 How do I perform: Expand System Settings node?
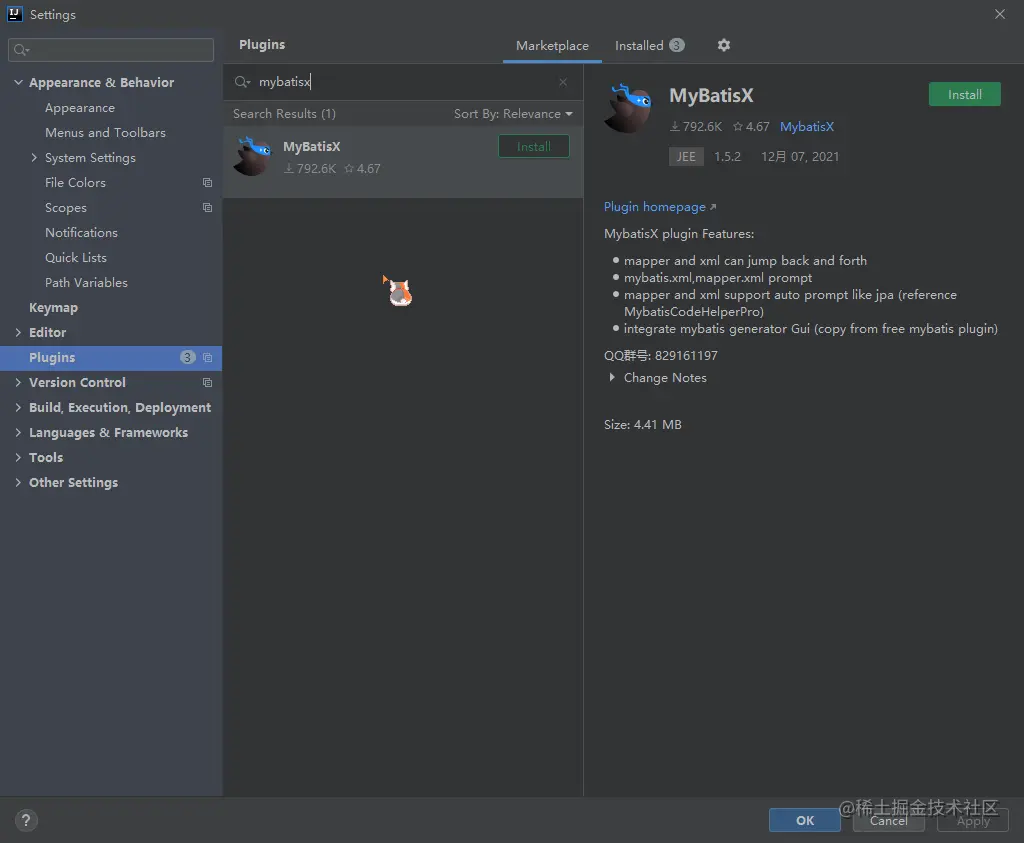(34, 157)
